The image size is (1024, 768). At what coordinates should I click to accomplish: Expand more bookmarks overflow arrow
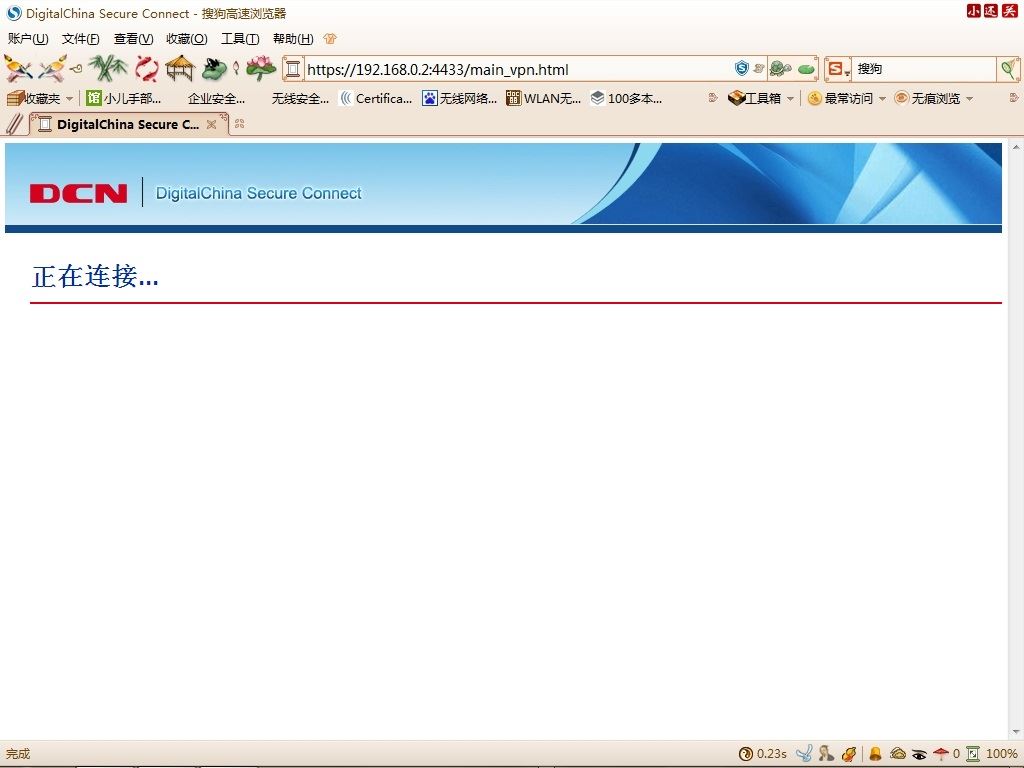pyautogui.click(x=713, y=98)
